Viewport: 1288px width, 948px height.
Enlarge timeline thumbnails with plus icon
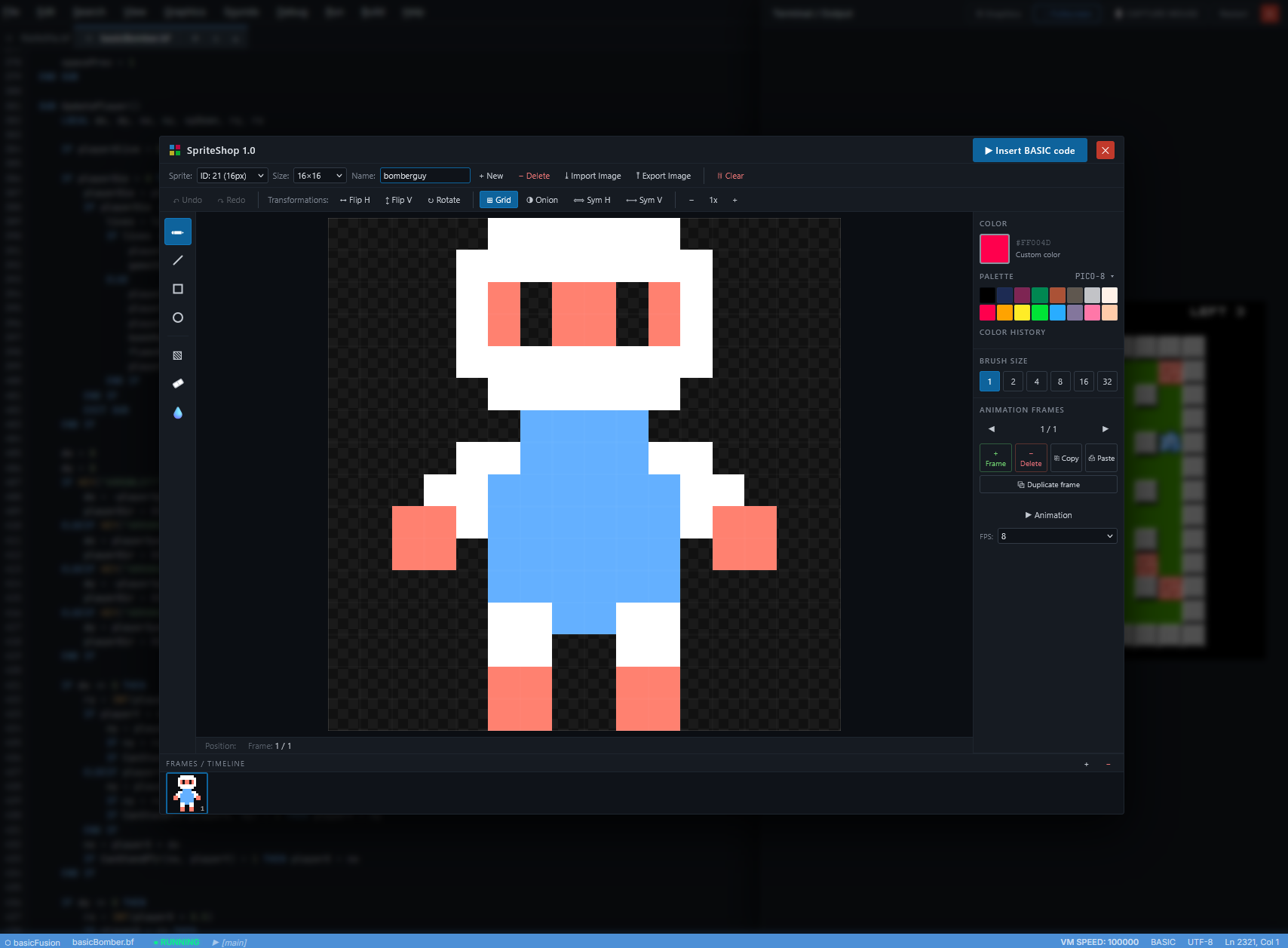1087,764
